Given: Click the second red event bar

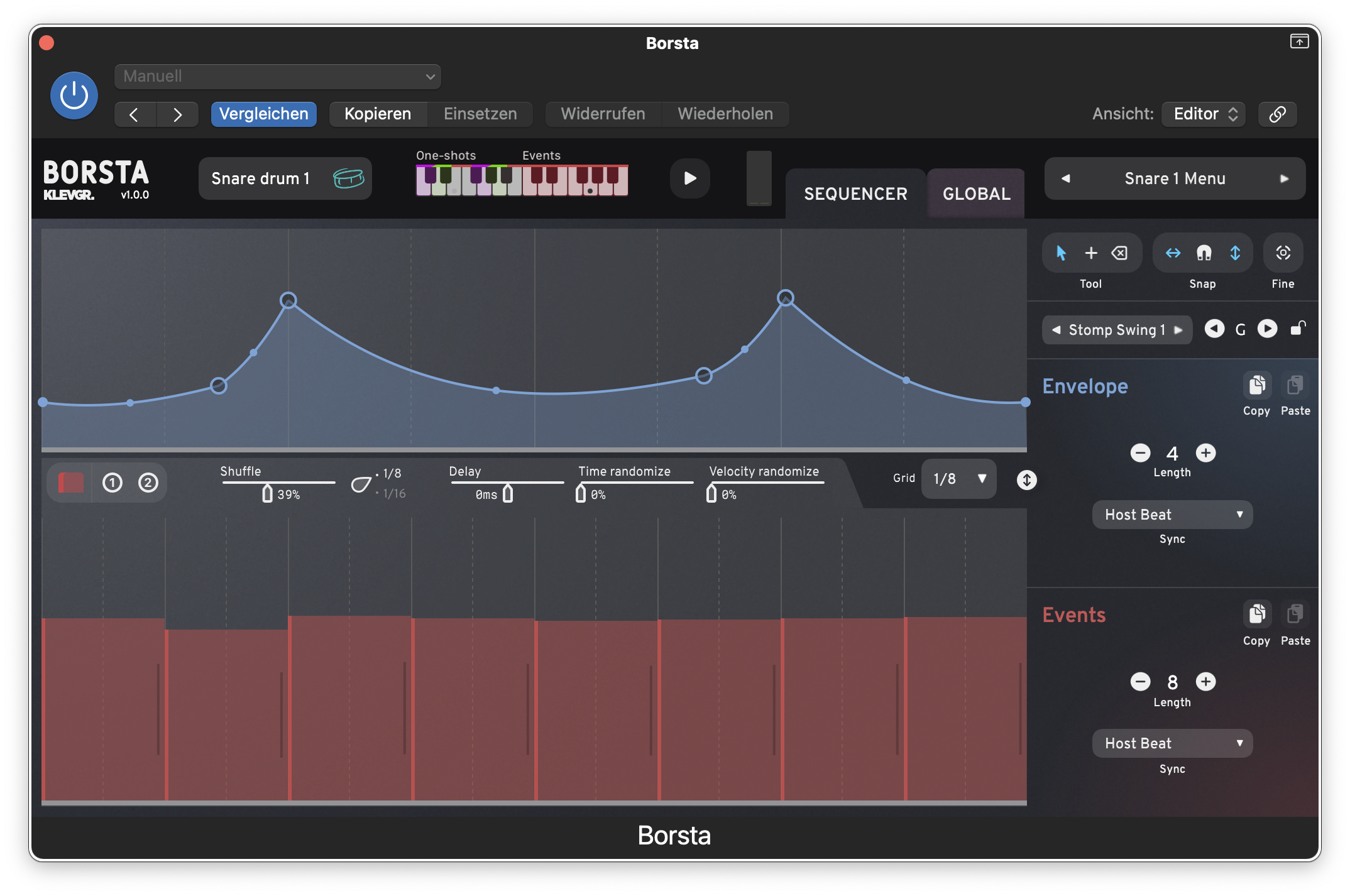Looking at the screenshot, I should pos(227,715).
